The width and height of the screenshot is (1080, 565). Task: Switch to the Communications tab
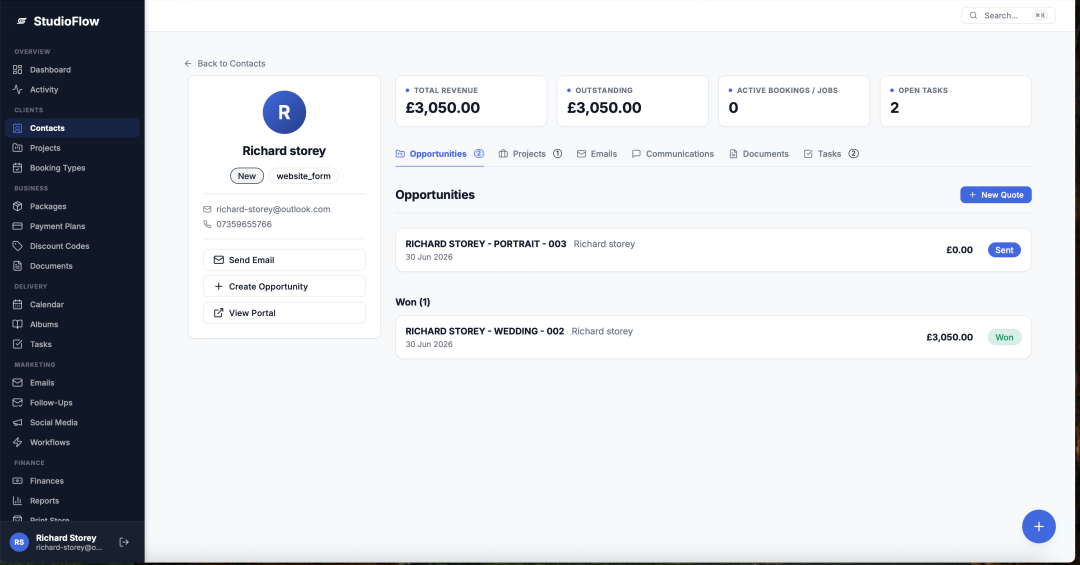pyautogui.click(x=673, y=154)
